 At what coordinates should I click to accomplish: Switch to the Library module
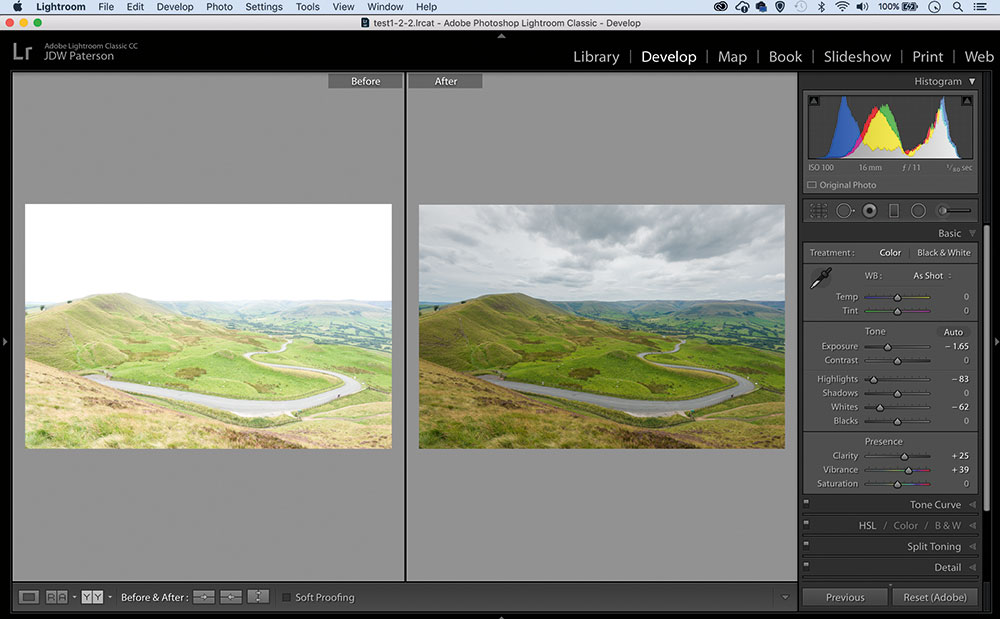tap(596, 57)
